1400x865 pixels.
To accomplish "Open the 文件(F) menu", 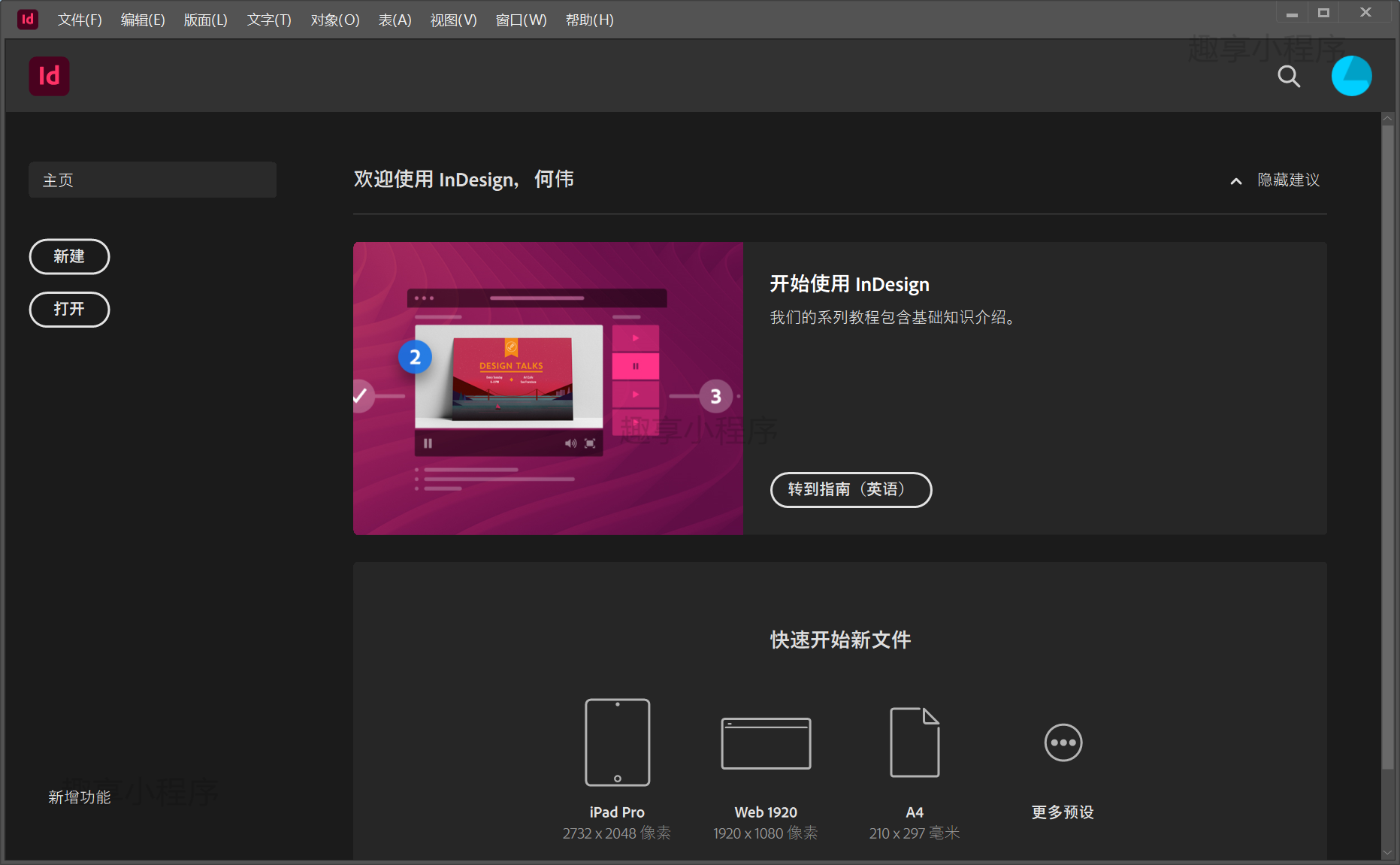I will (80, 20).
